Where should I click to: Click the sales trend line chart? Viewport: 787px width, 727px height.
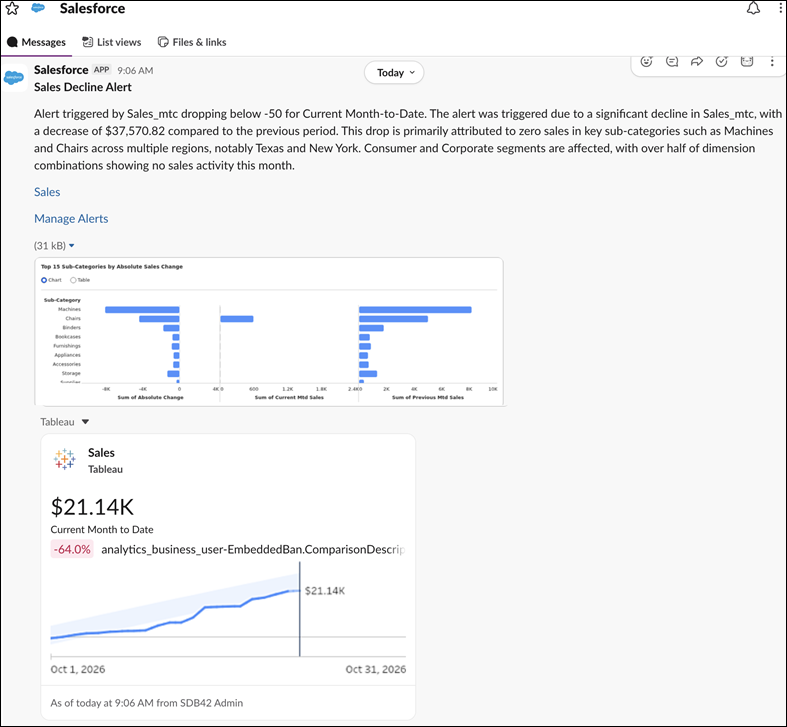click(228, 609)
